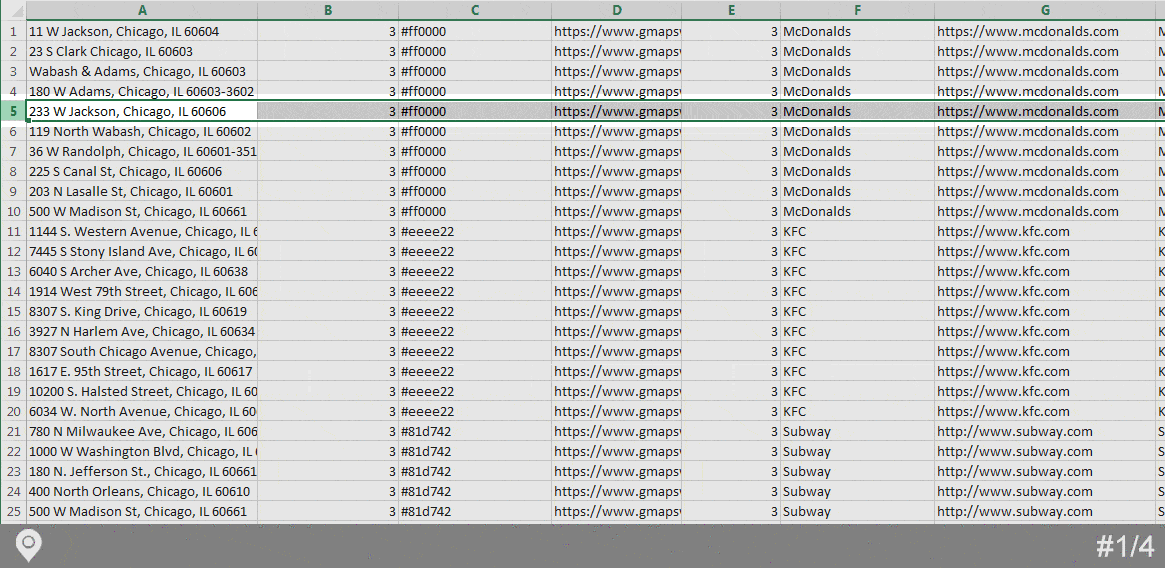Select column E header
This screenshot has width=1165, height=568.
731,10
